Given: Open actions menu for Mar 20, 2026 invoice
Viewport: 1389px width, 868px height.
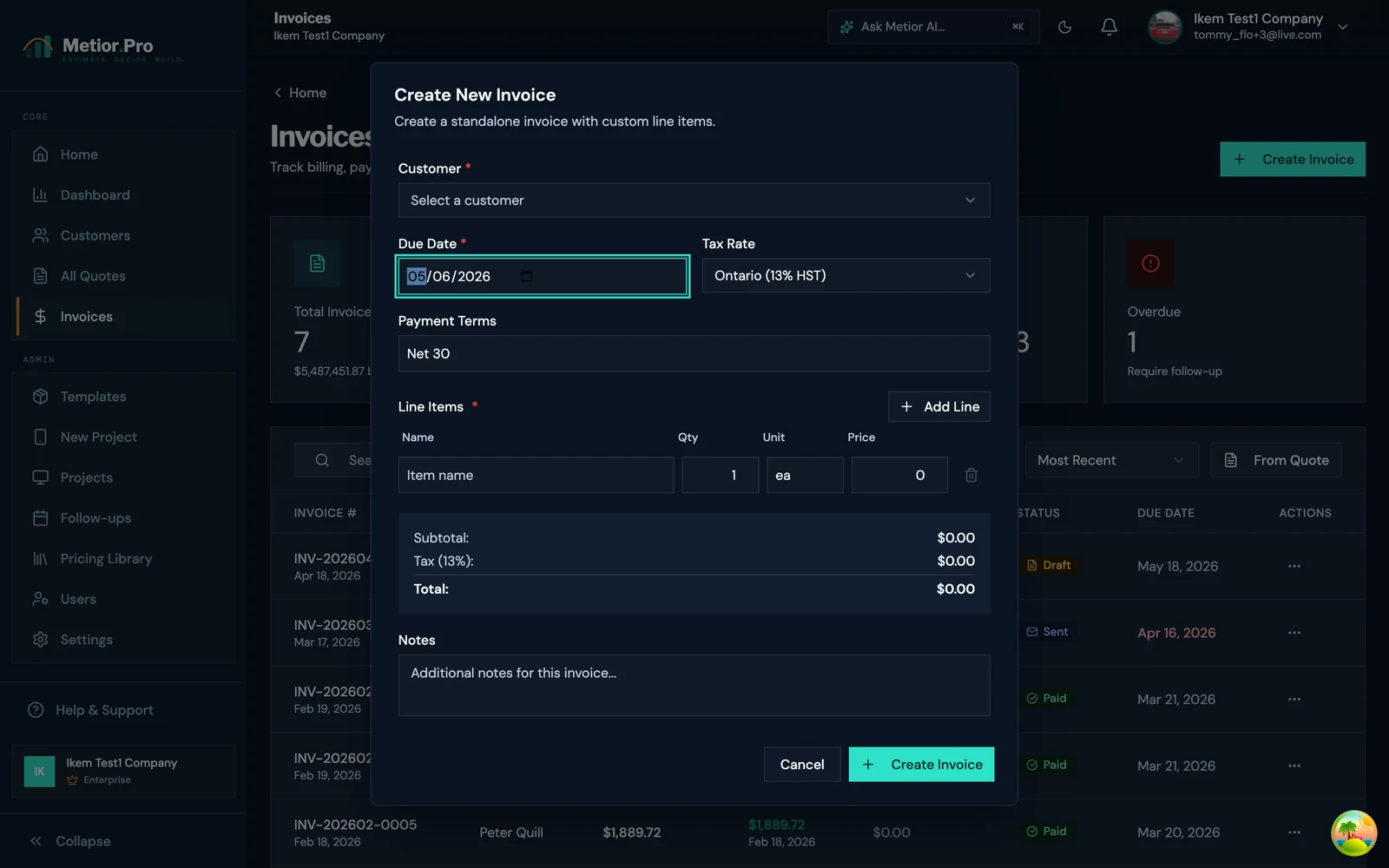Looking at the screenshot, I should pos(1294,832).
